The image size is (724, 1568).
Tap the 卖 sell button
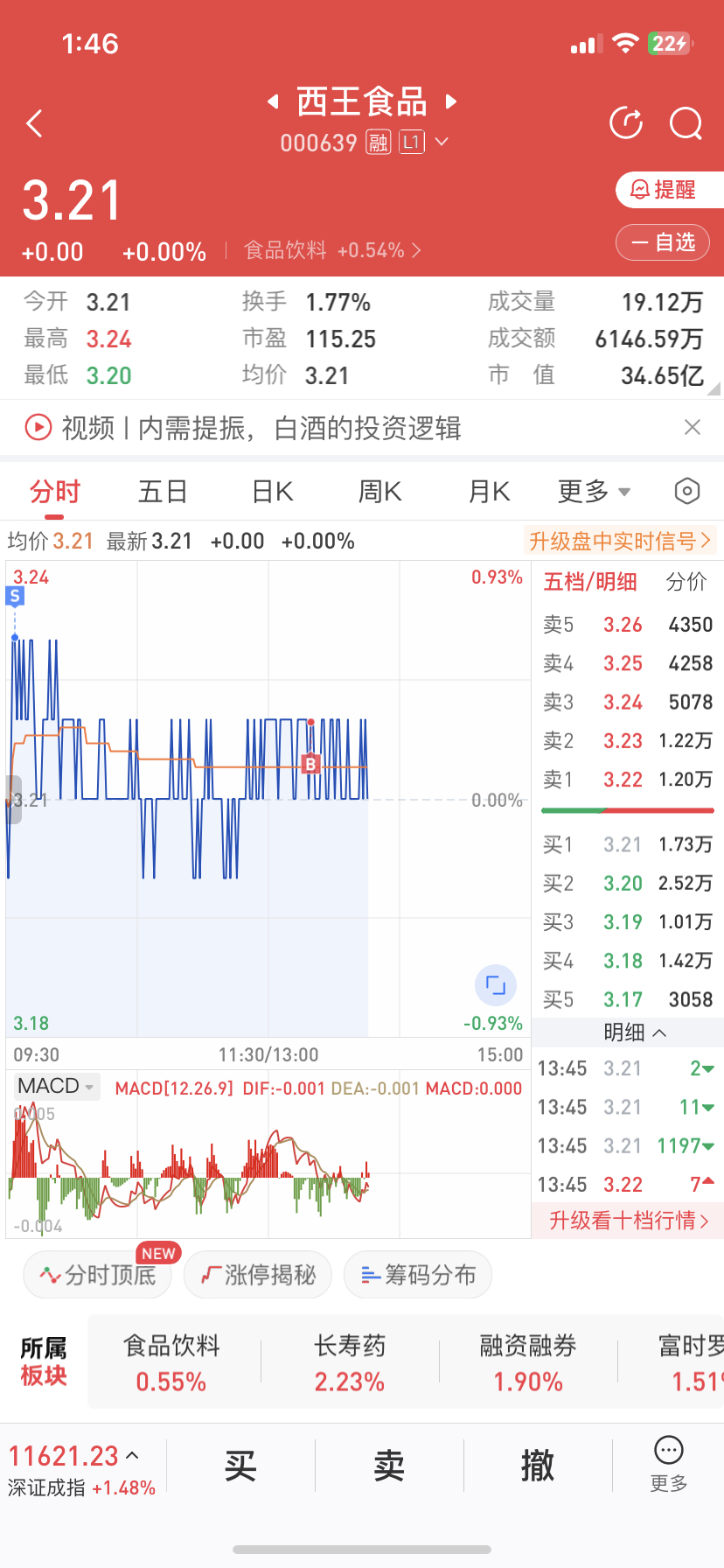(x=389, y=1466)
